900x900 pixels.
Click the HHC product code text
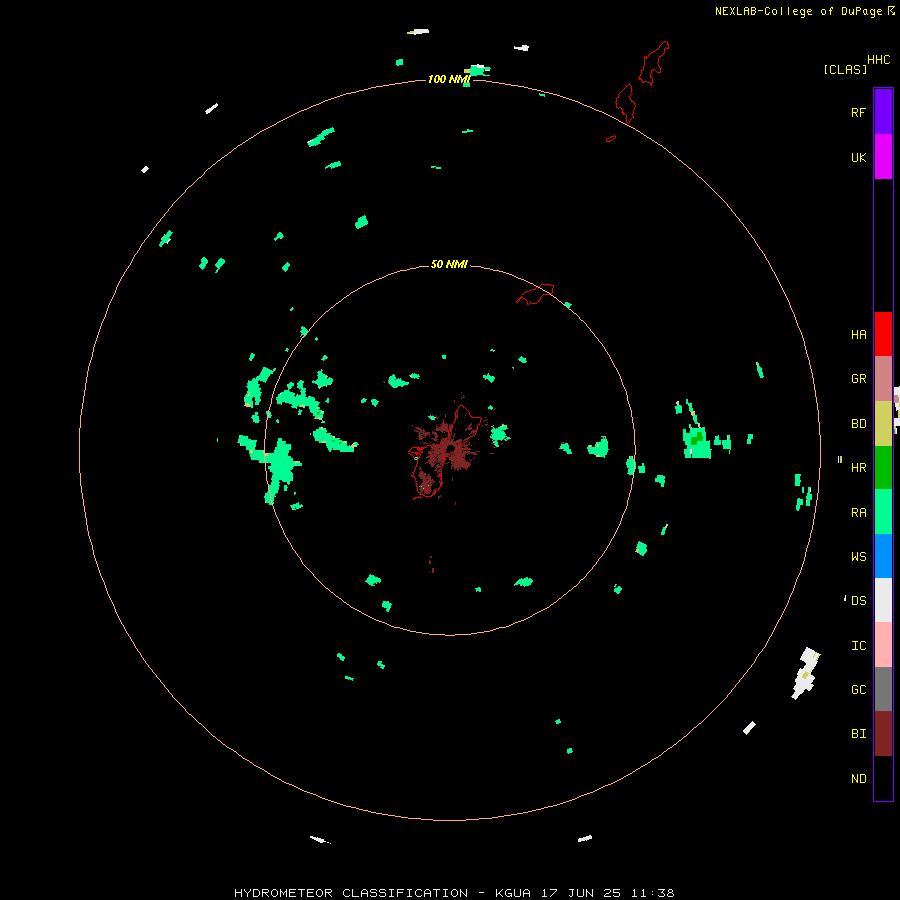(878, 60)
